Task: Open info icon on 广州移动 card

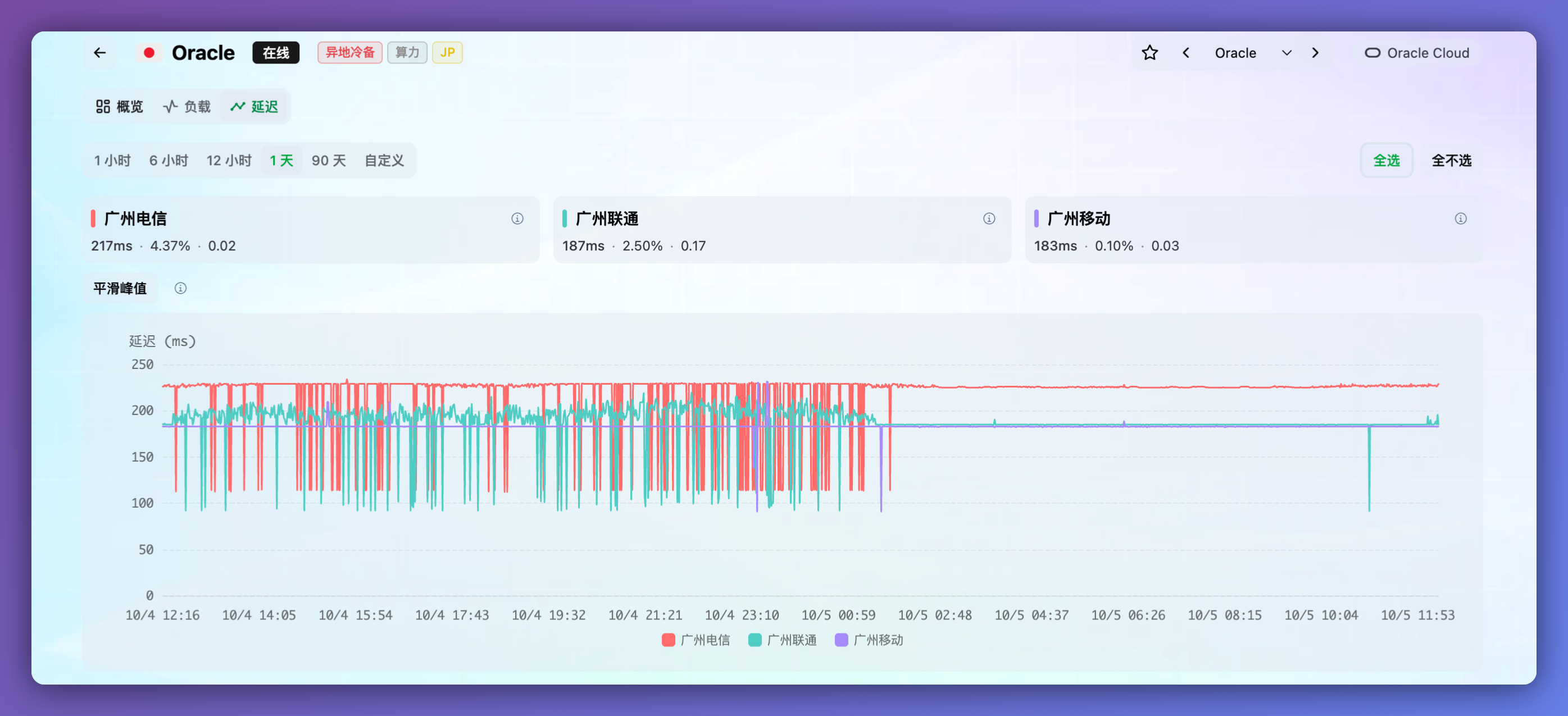Action: click(x=1461, y=218)
